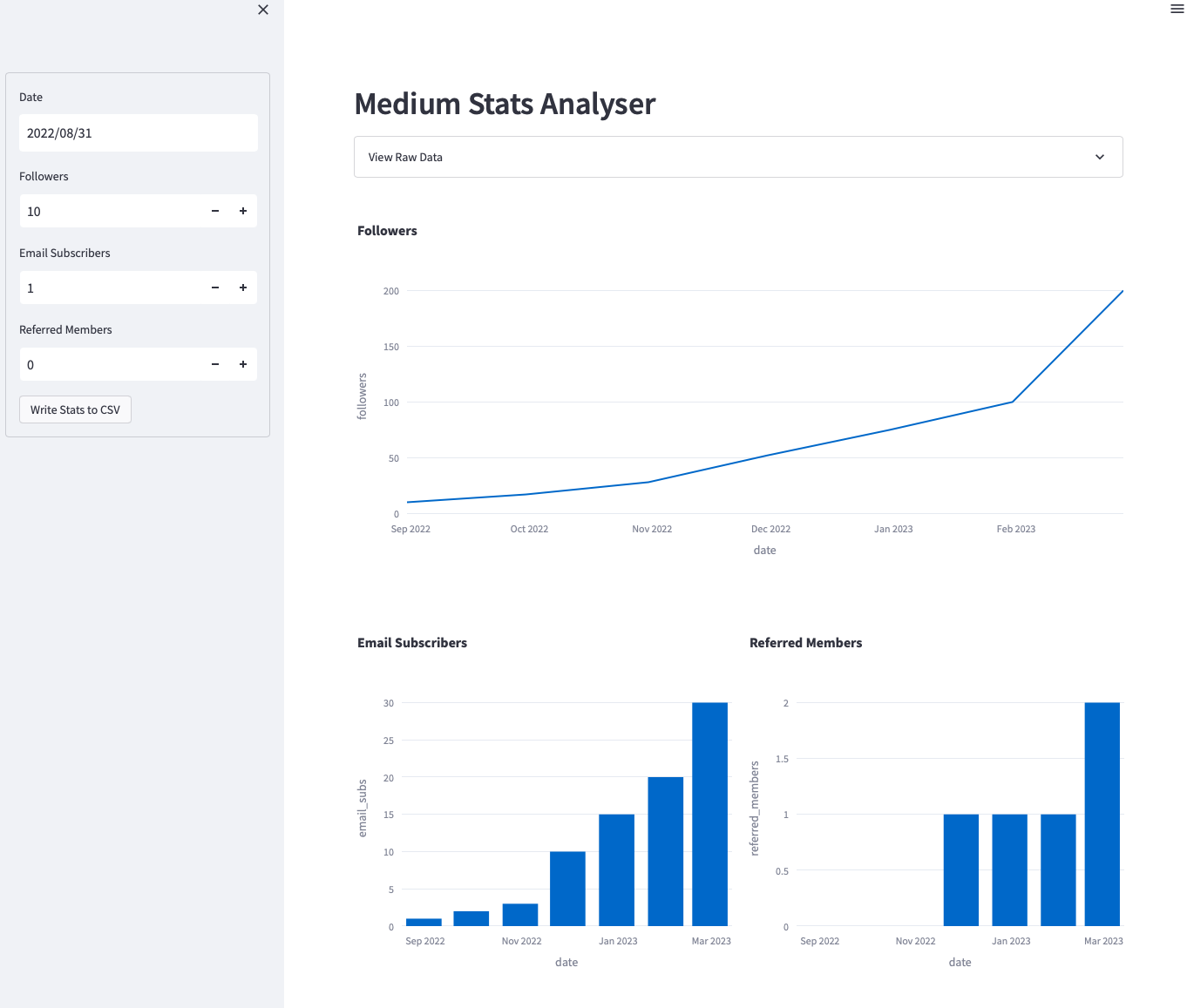Expand the View Raw Data section

737,157
